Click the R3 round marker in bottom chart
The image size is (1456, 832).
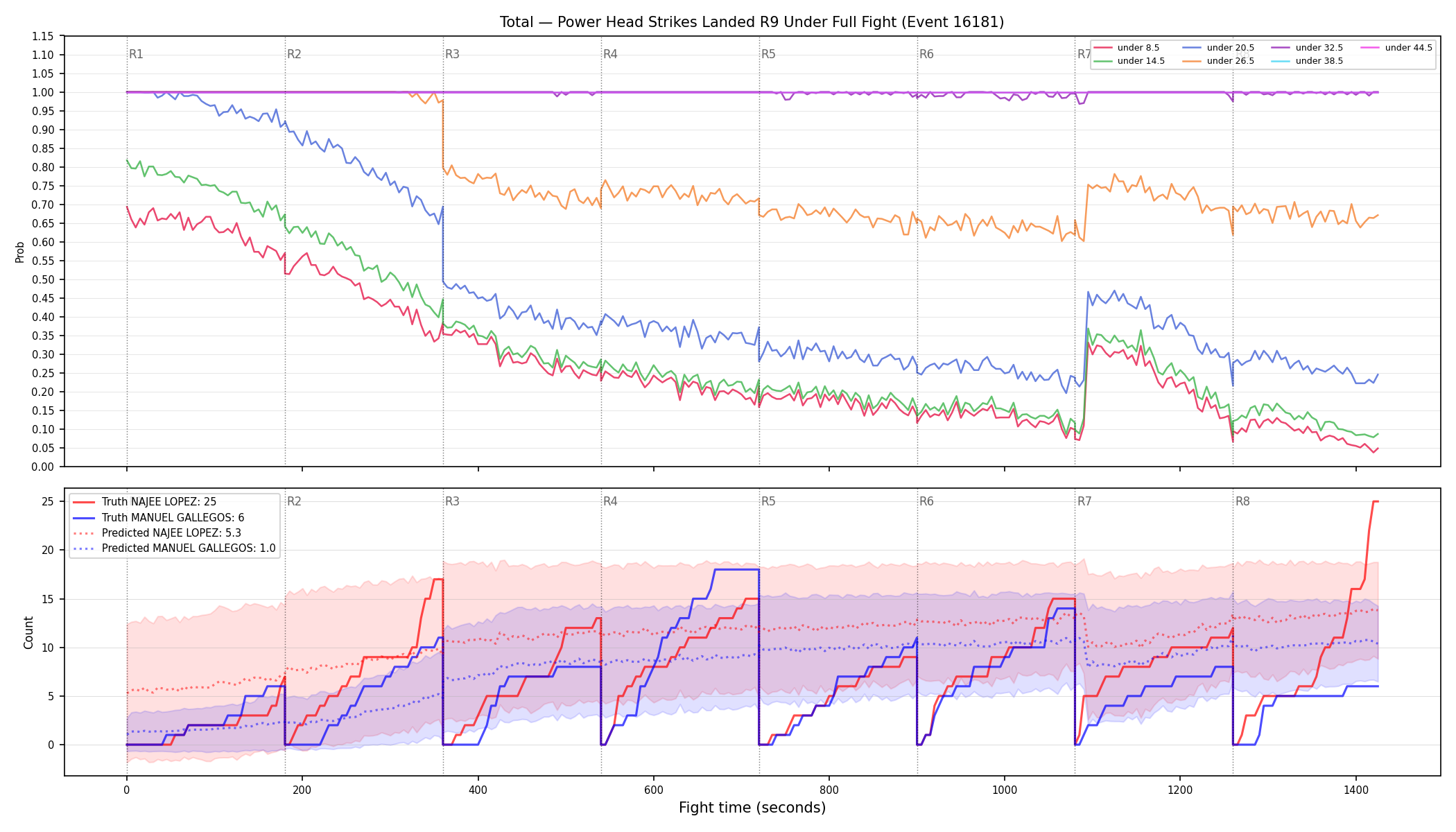click(x=452, y=501)
